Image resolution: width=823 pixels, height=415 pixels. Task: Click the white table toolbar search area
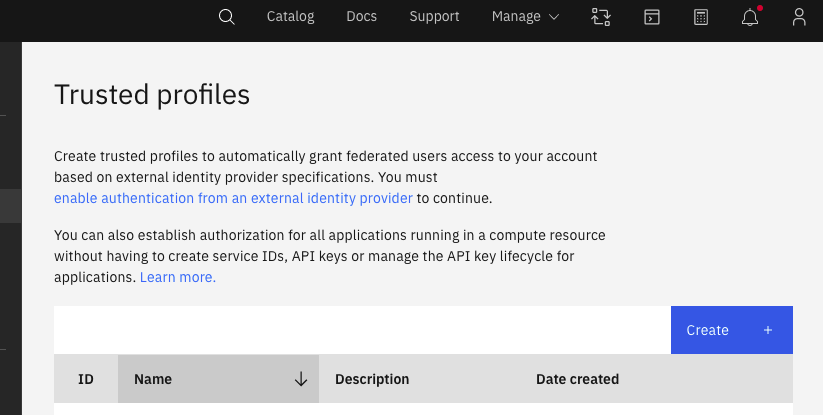click(361, 330)
